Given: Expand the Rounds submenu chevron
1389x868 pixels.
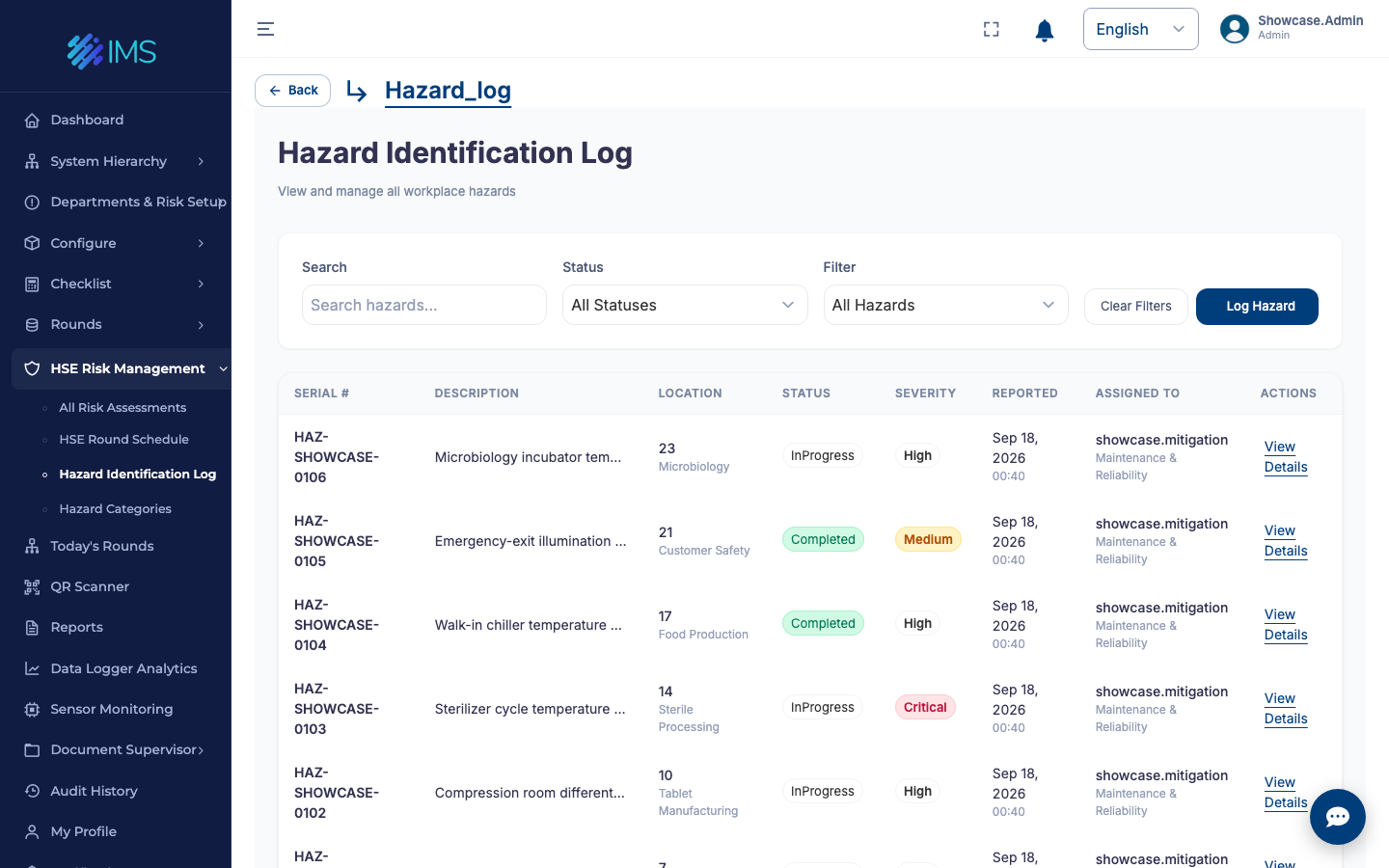Looking at the screenshot, I should pos(201,325).
